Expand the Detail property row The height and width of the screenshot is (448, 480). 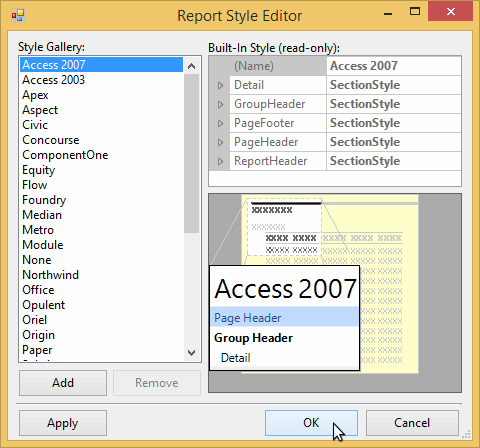pos(220,85)
